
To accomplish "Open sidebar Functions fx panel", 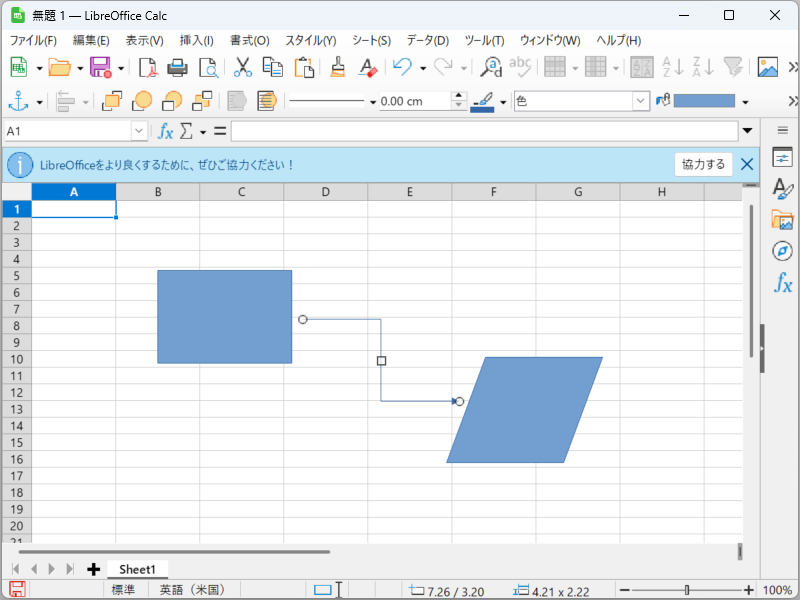I will (x=782, y=282).
